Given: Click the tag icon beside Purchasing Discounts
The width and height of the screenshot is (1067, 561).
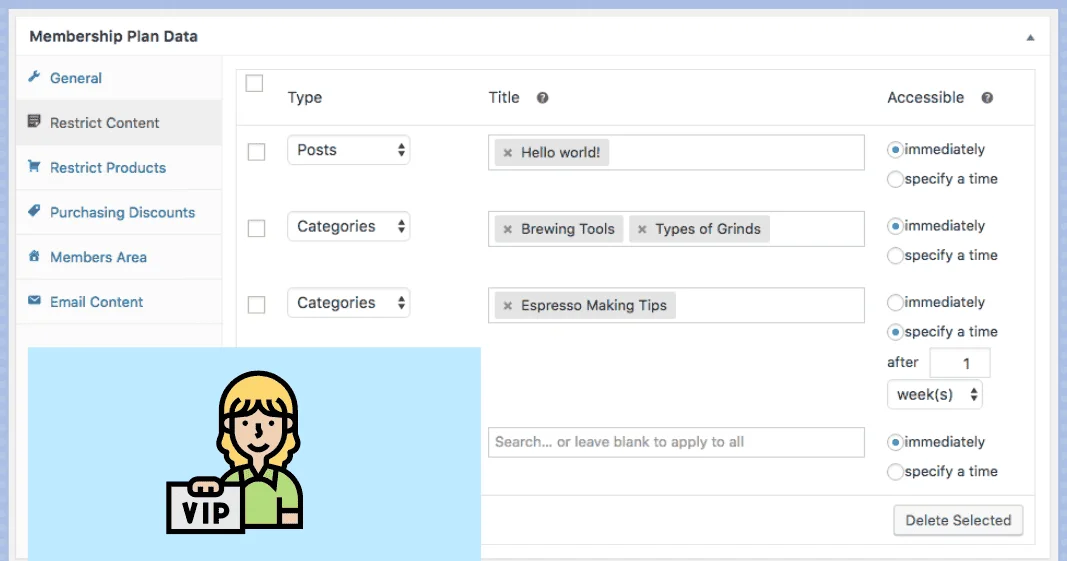Looking at the screenshot, I should pyautogui.click(x=34, y=211).
